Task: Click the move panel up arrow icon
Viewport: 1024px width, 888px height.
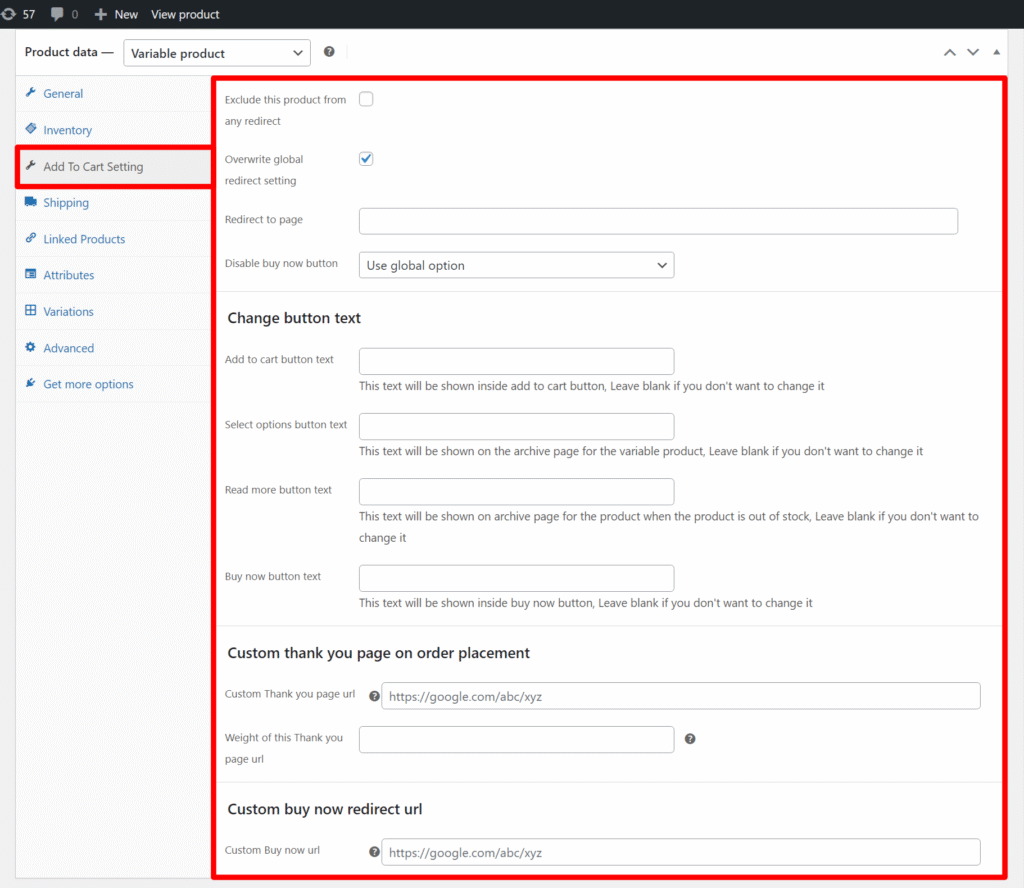Action: (x=950, y=52)
